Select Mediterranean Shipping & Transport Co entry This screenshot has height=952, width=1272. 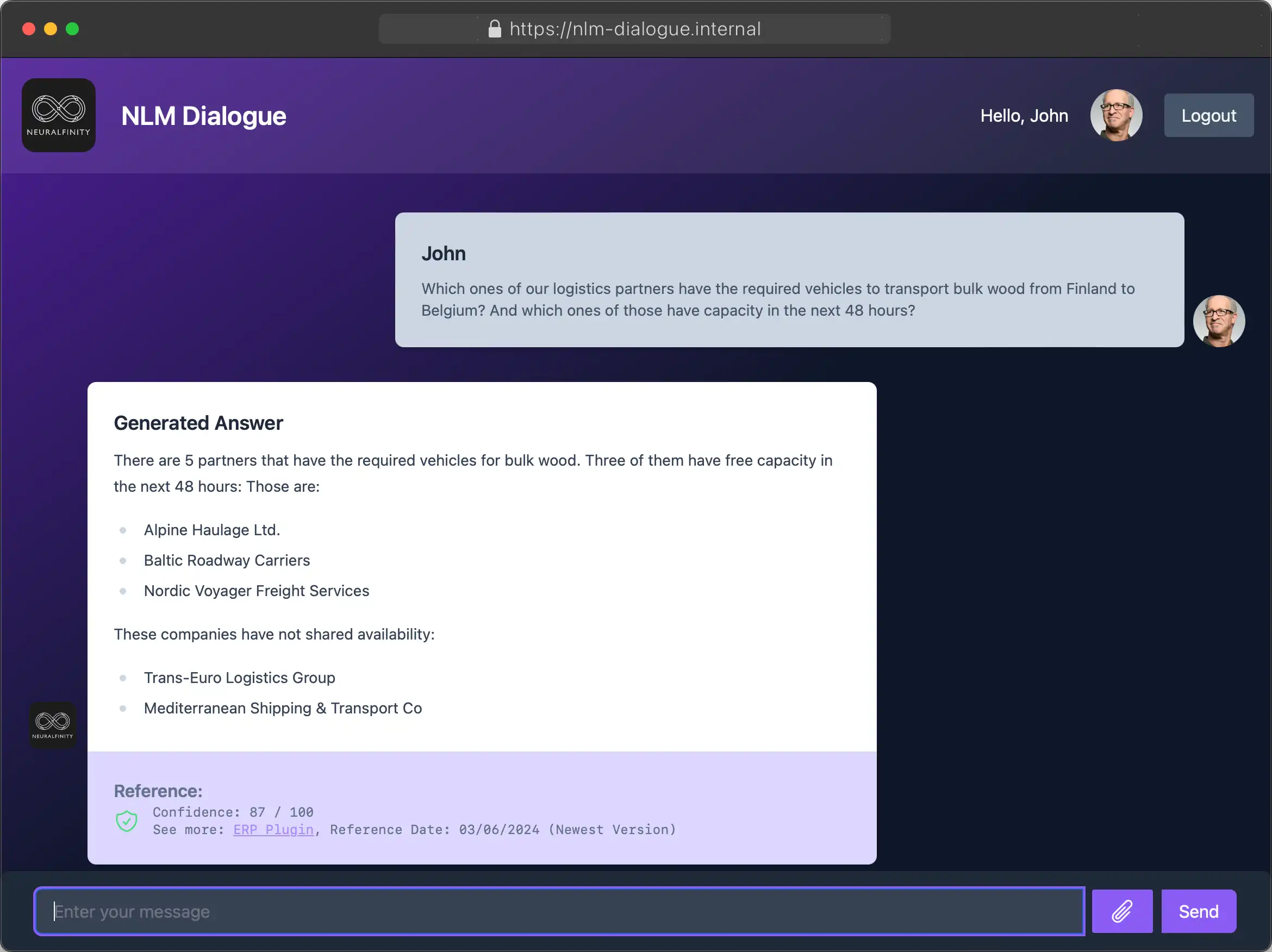pos(283,708)
